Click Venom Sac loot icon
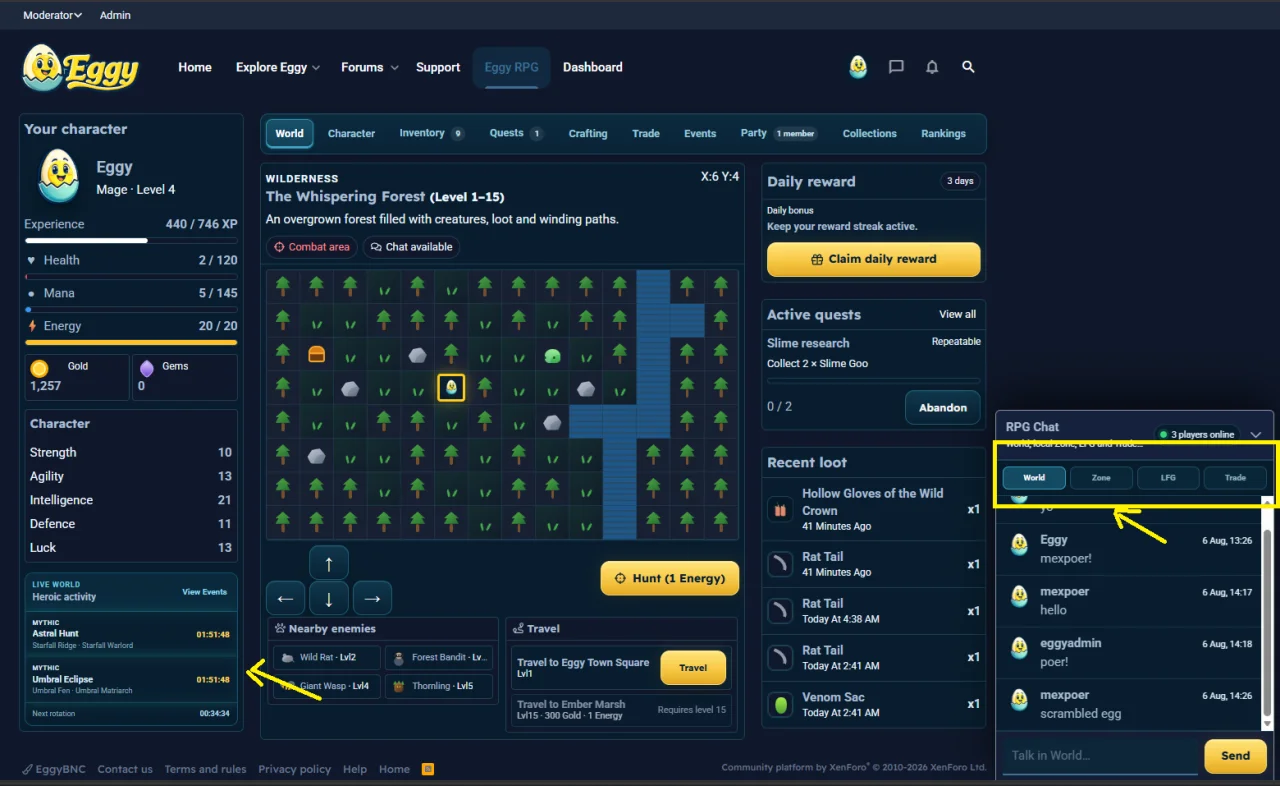Image resolution: width=1280 pixels, height=786 pixels. (x=780, y=704)
